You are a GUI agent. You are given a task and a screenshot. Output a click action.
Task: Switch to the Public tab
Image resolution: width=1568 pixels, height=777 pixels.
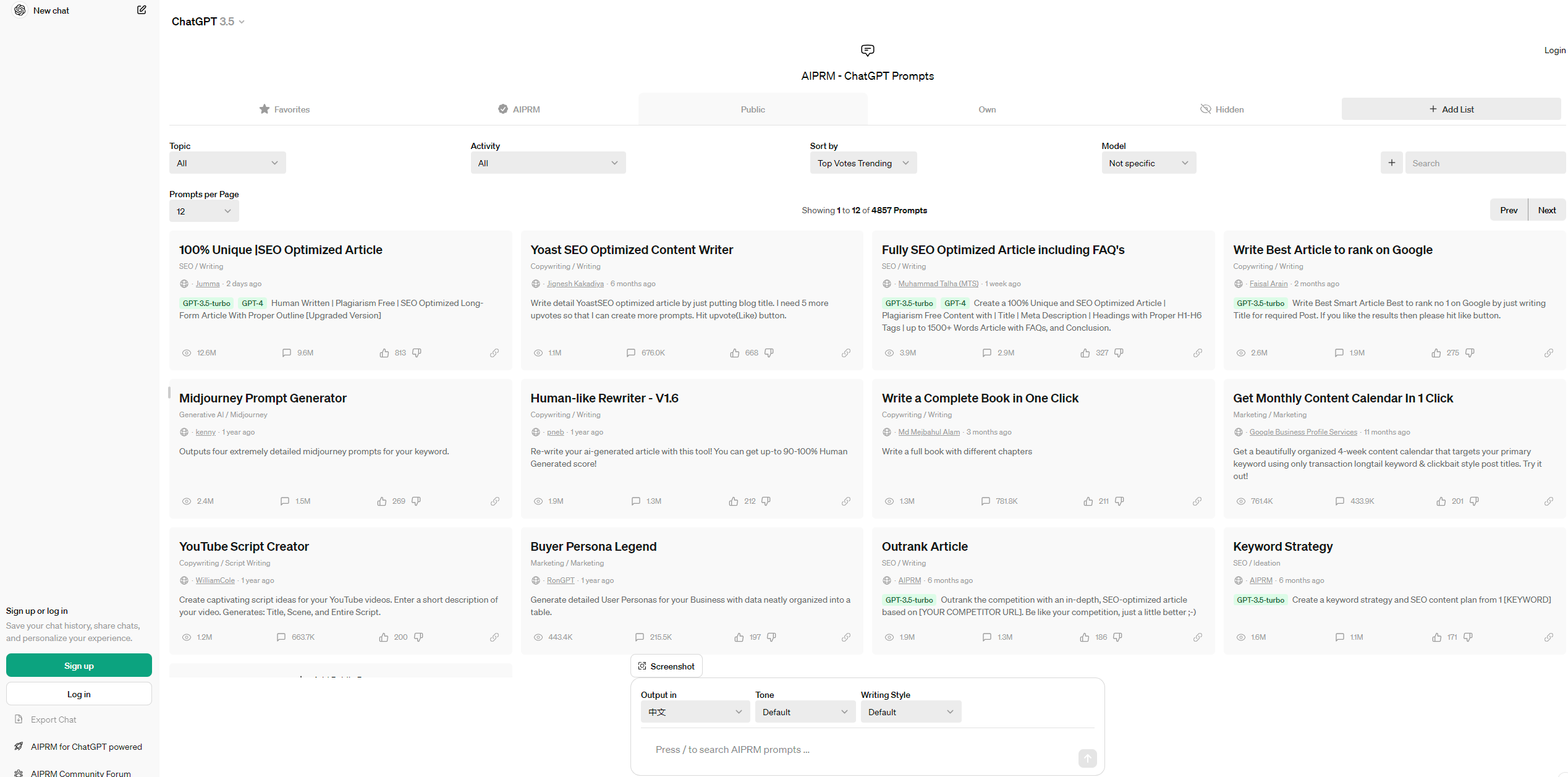pyautogui.click(x=753, y=109)
